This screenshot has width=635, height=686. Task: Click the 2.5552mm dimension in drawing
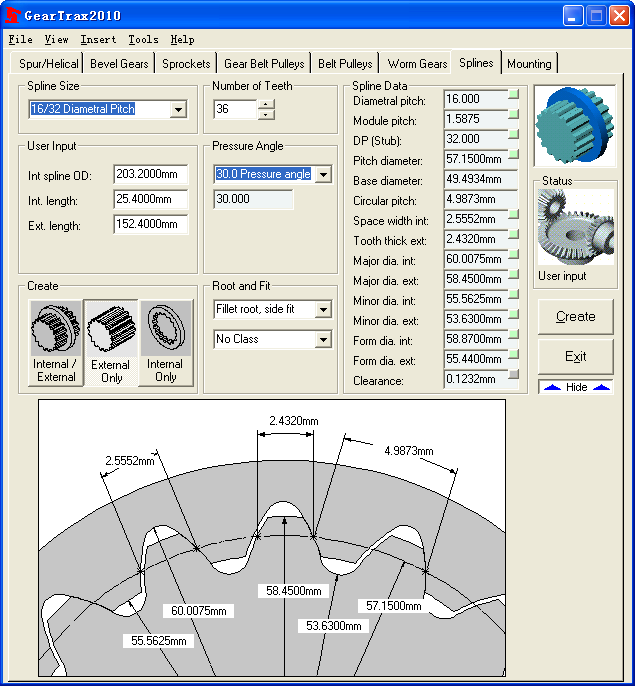(130, 461)
